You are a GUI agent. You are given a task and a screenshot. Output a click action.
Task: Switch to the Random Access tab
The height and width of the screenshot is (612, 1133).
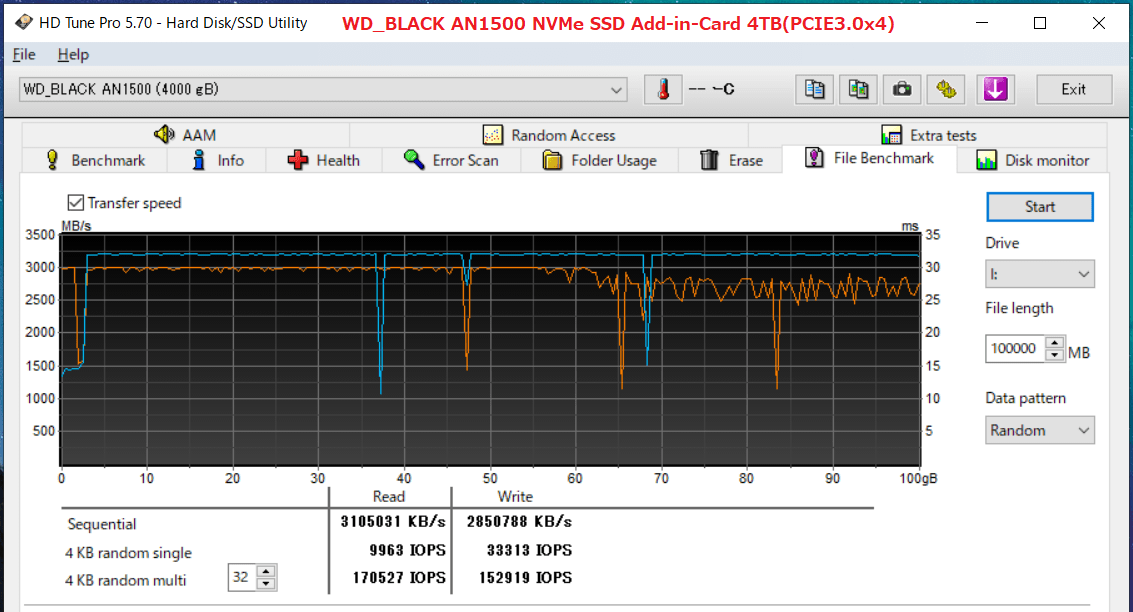tap(549, 135)
